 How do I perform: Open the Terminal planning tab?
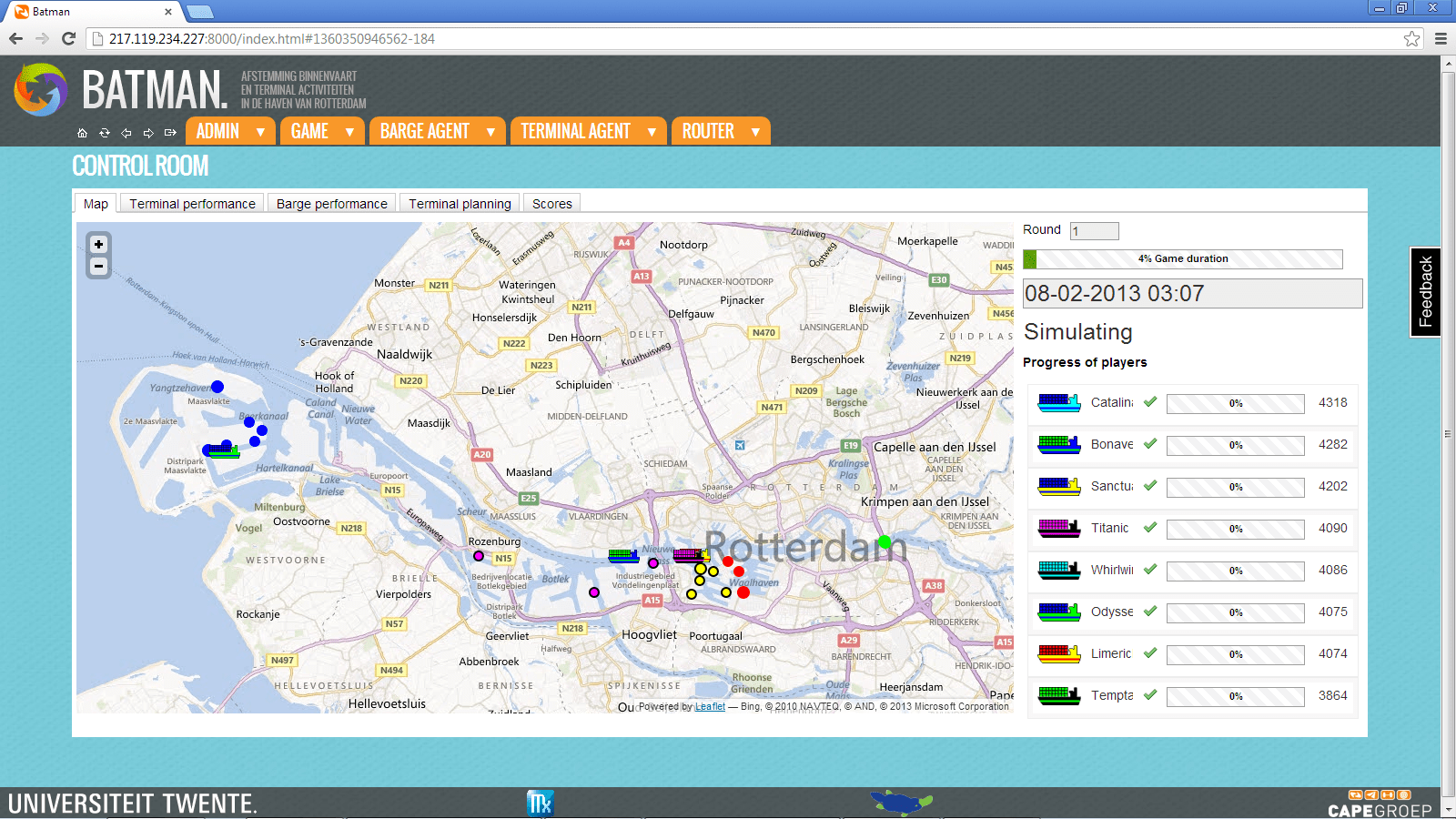click(x=460, y=203)
